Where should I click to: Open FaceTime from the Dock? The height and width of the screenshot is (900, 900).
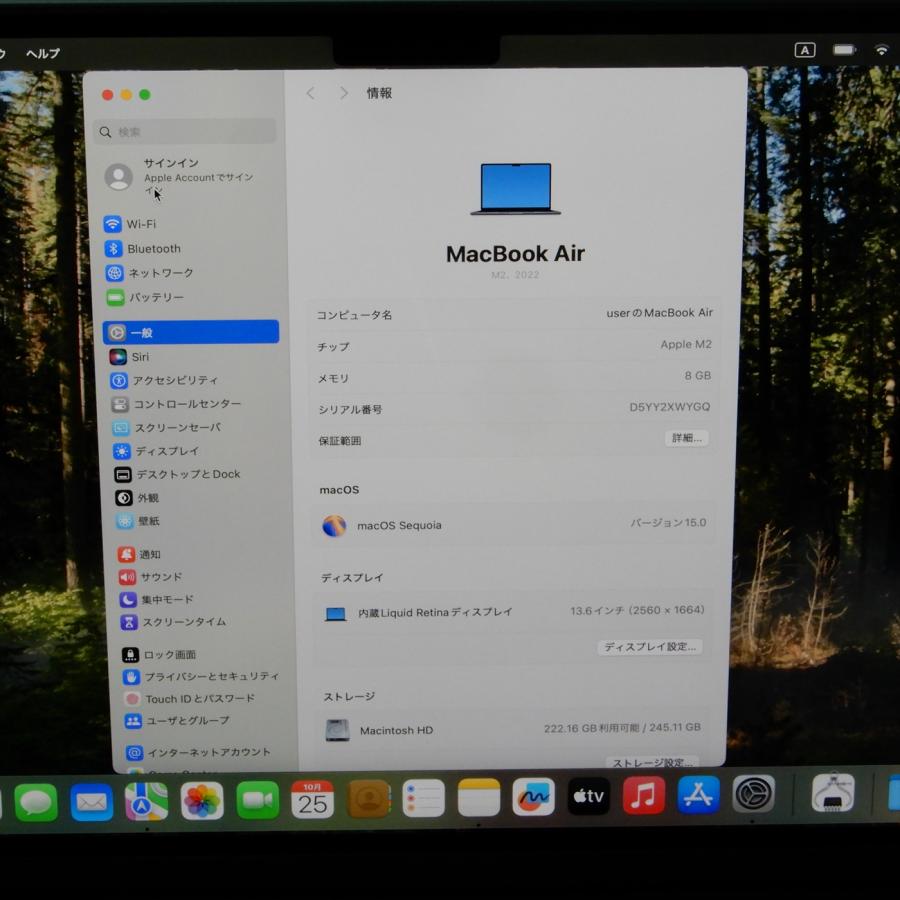(x=258, y=800)
